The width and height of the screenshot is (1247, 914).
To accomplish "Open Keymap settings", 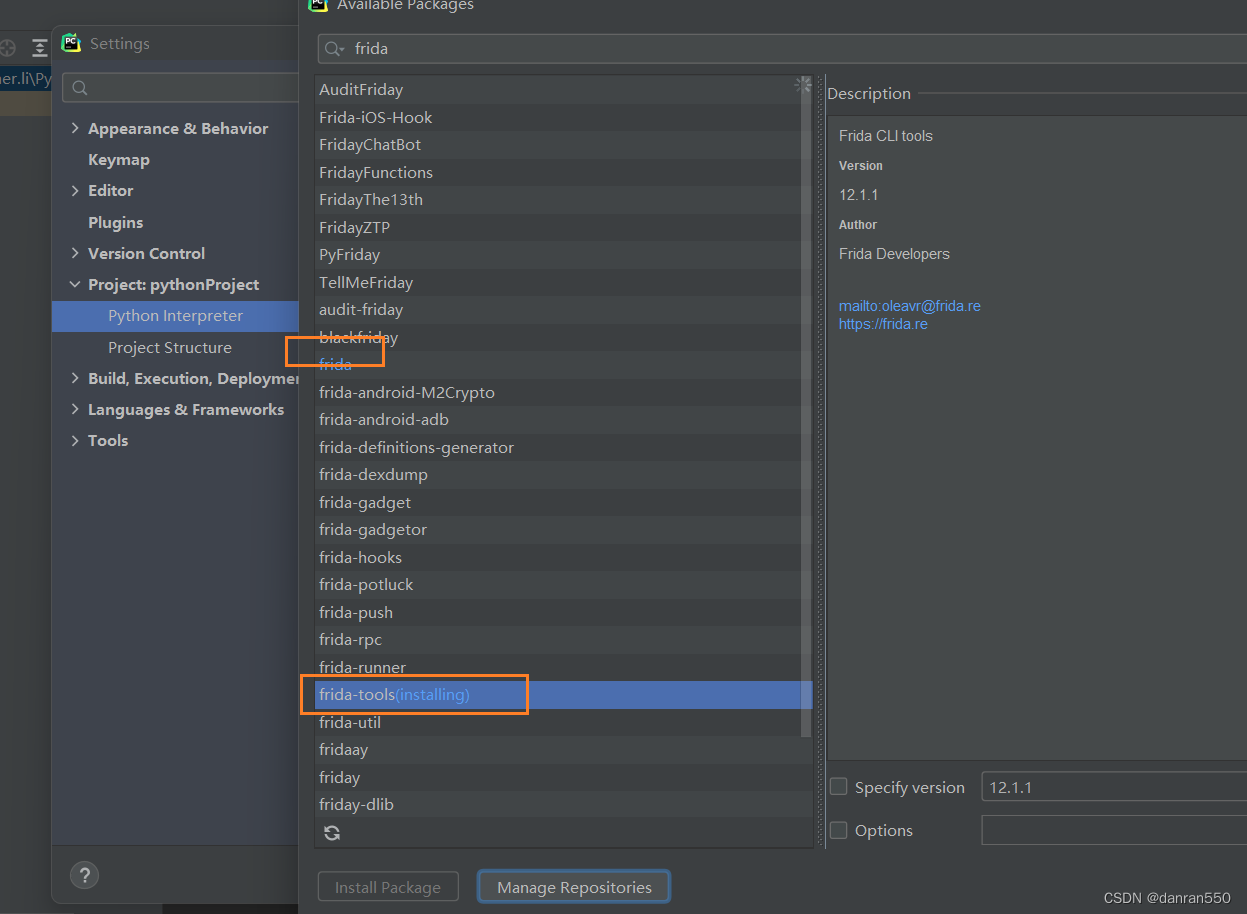I will tap(119, 159).
